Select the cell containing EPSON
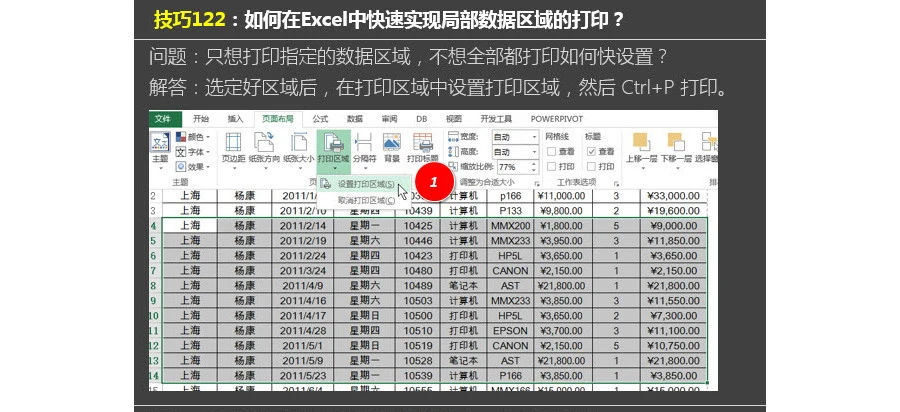 tap(510, 331)
